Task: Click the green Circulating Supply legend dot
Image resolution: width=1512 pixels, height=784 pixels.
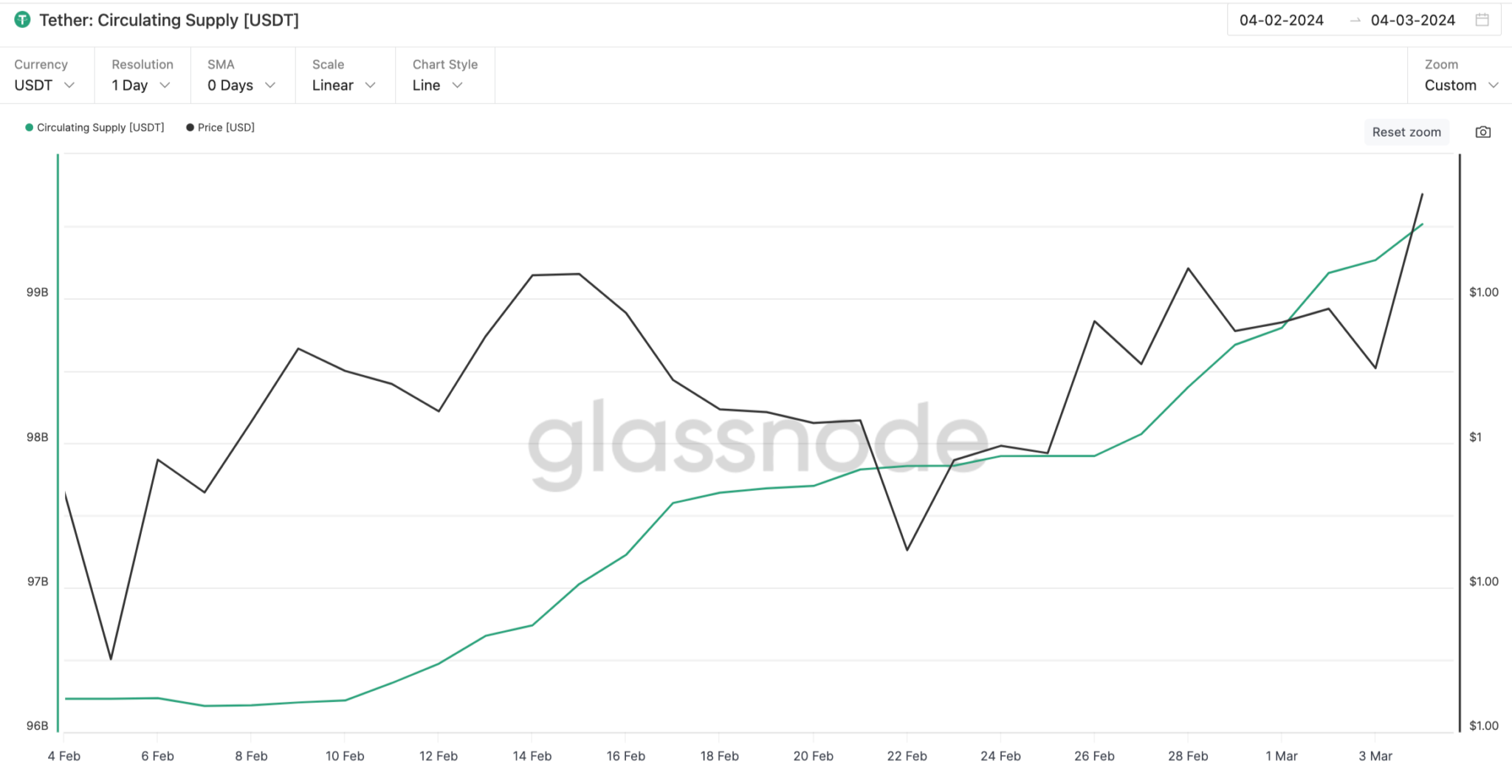Action: click(30, 128)
